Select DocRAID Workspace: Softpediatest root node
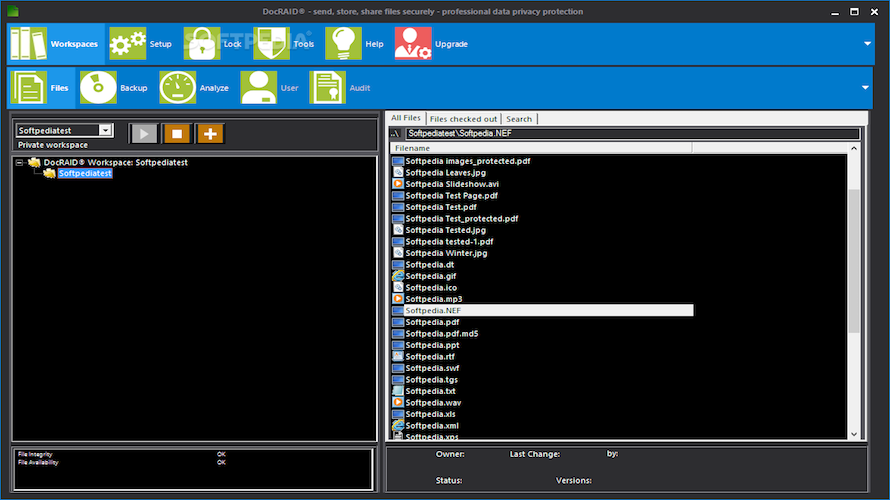Screen dimensions: 890x500 click(x=116, y=162)
